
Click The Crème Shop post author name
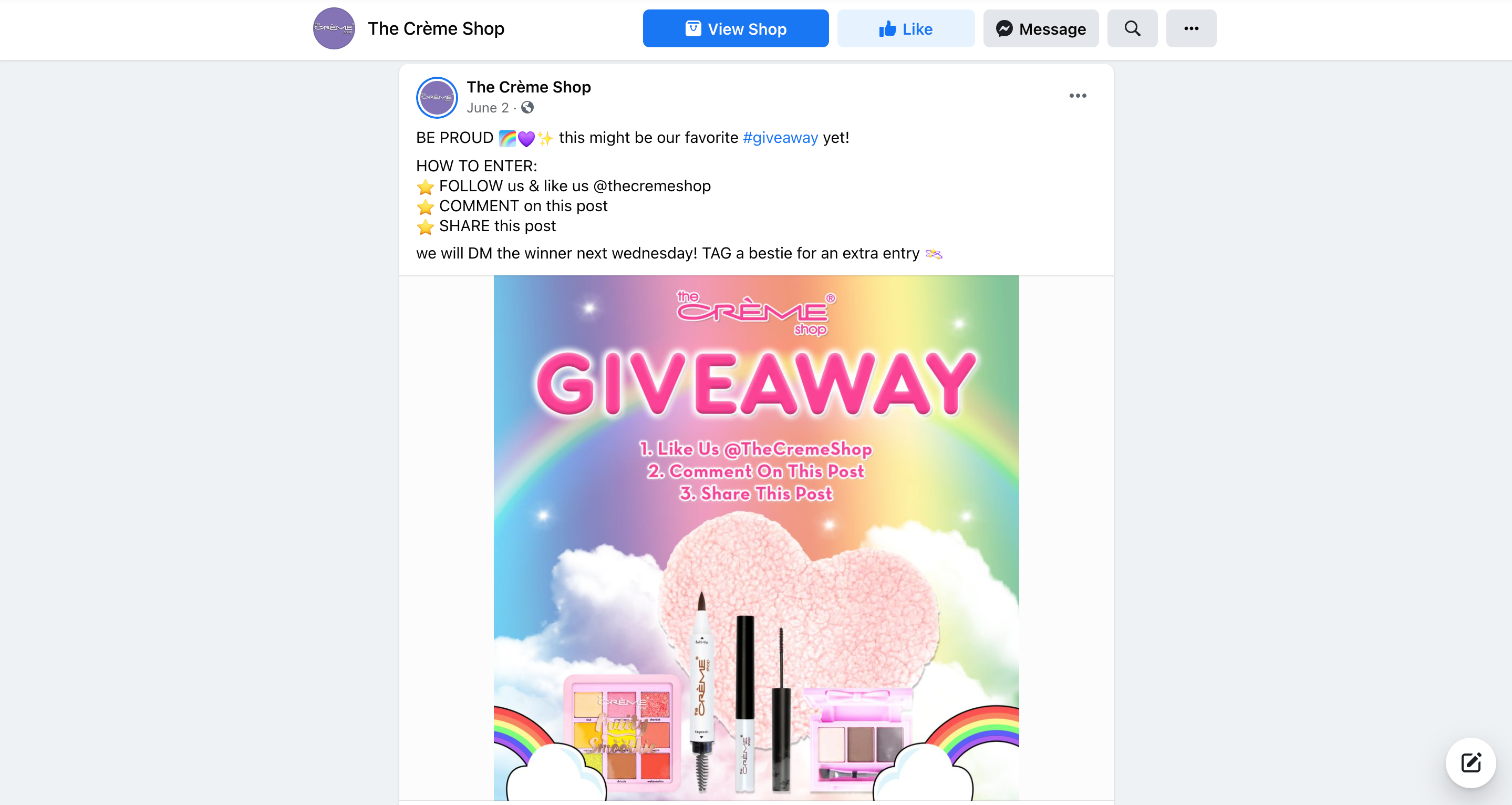point(529,87)
